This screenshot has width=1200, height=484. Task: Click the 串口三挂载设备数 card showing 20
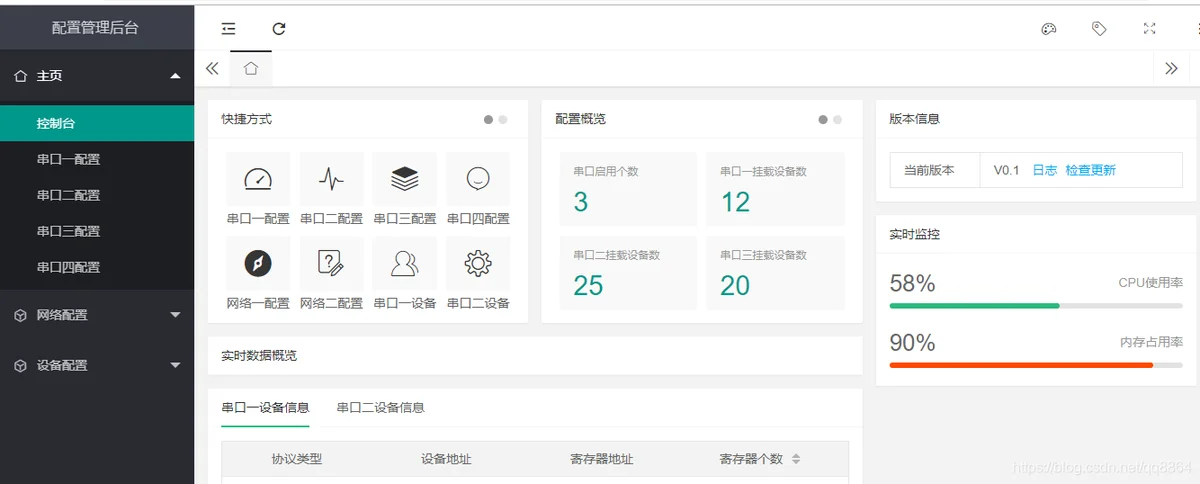775,273
